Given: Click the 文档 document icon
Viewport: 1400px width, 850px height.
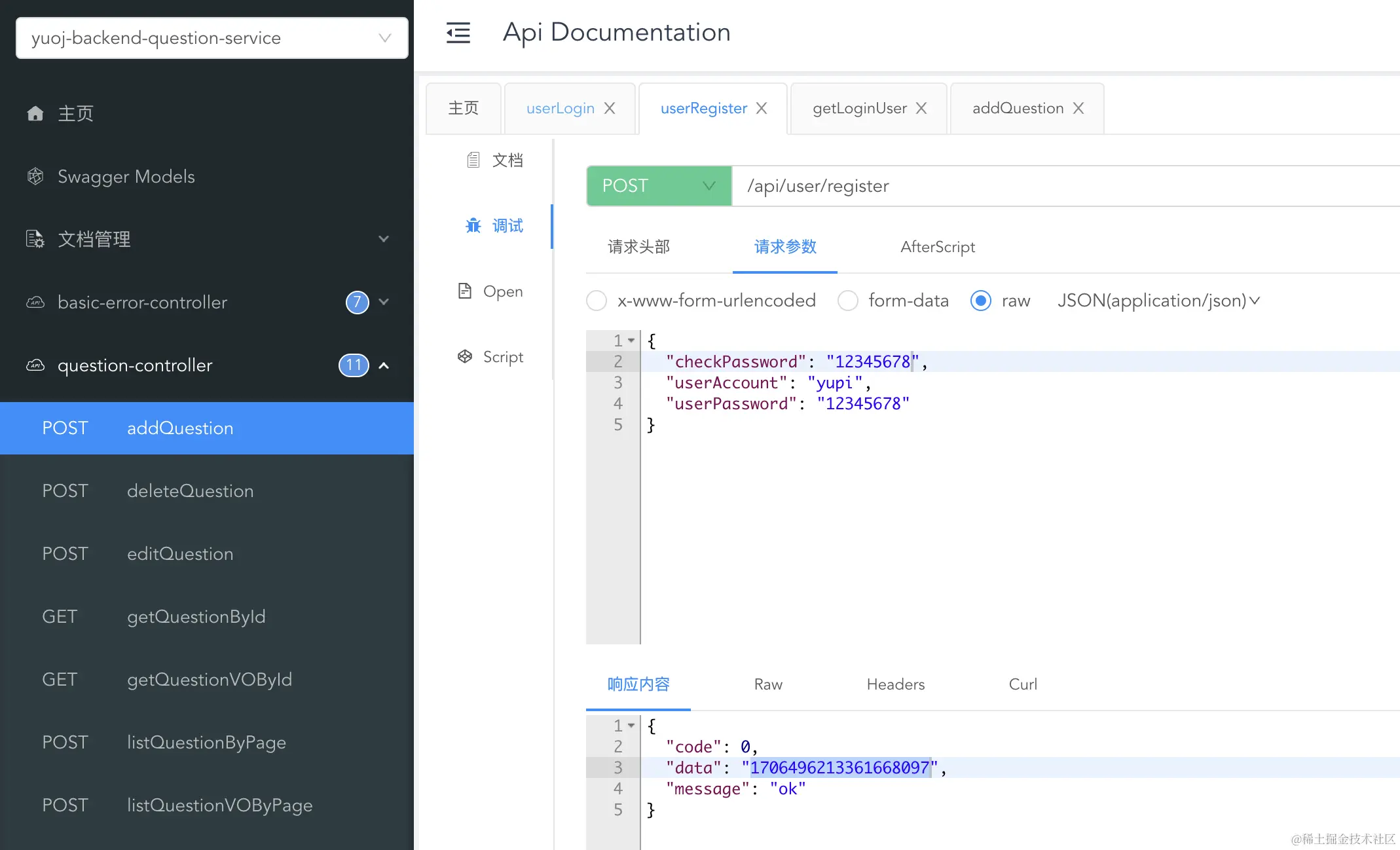Looking at the screenshot, I should (473, 160).
